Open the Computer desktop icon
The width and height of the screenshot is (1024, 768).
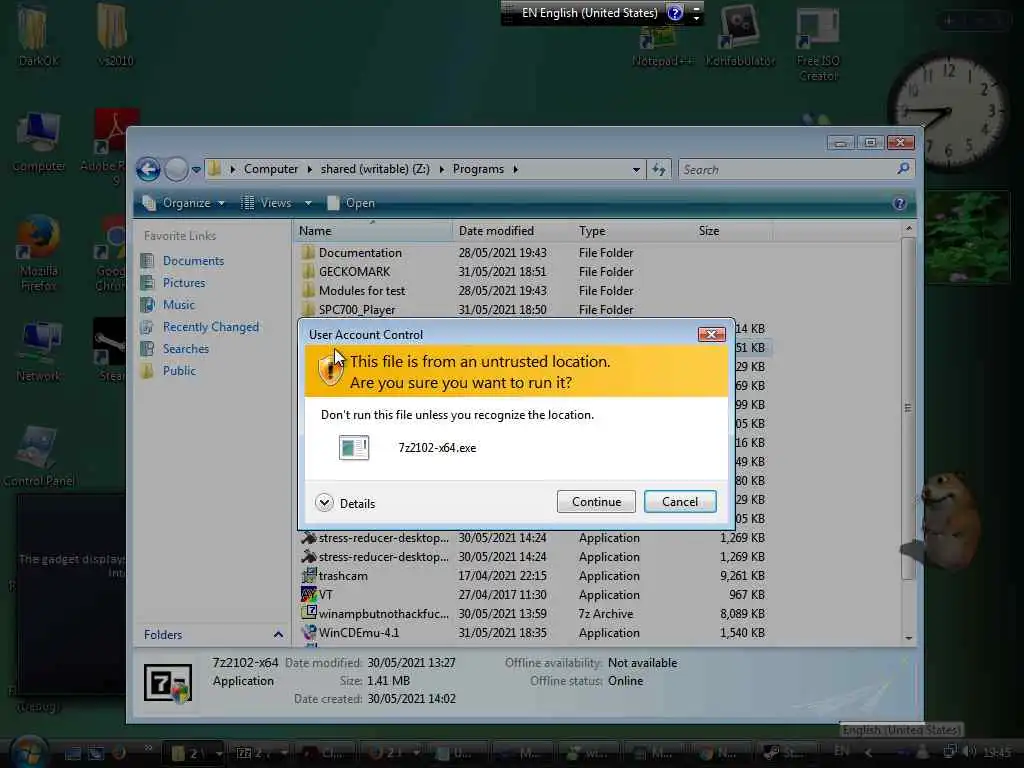tap(39, 142)
